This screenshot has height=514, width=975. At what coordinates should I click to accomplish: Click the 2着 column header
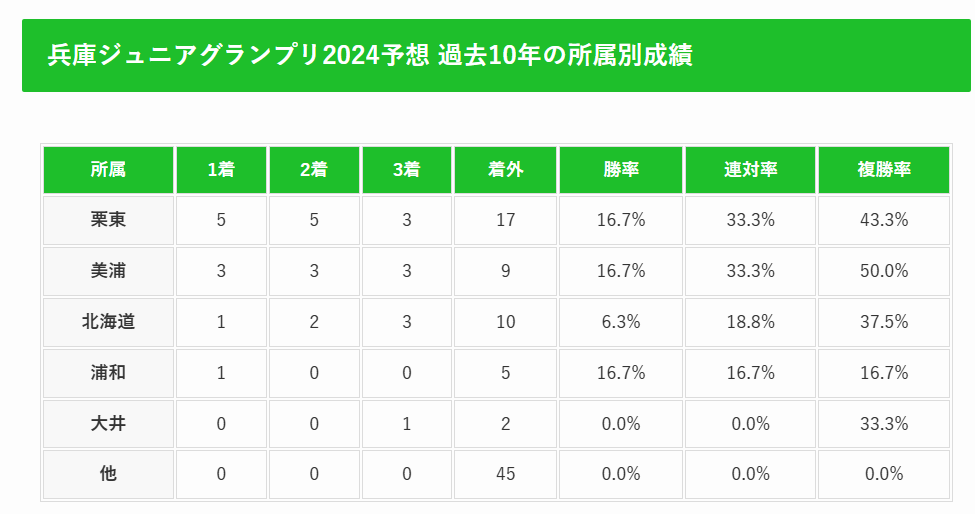click(314, 170)
